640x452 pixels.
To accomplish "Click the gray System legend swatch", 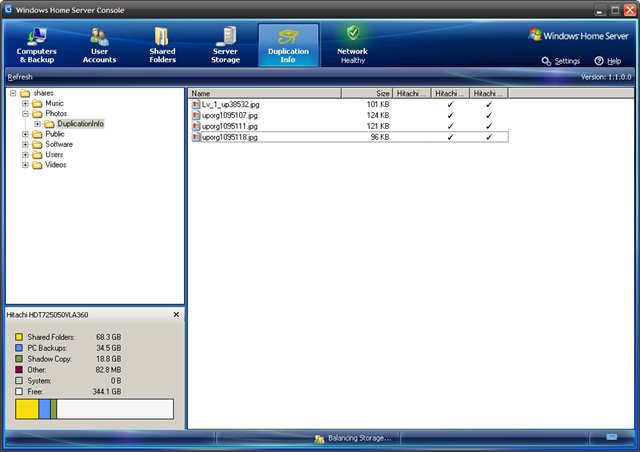I will (19, 381).
